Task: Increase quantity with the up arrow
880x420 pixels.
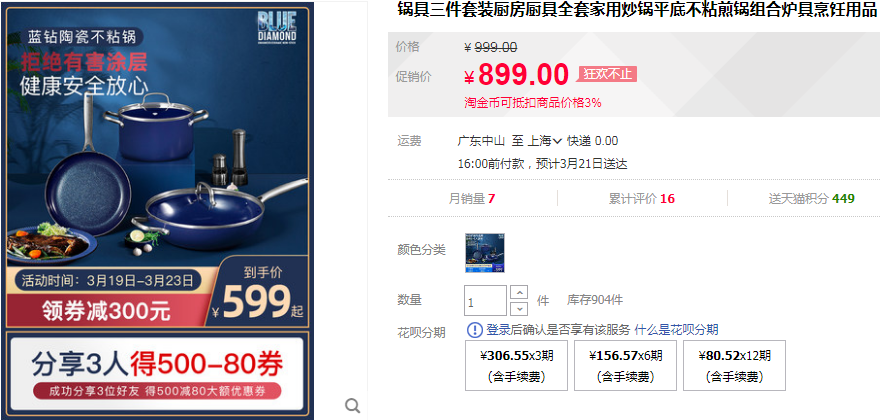Action: [520, 293]
